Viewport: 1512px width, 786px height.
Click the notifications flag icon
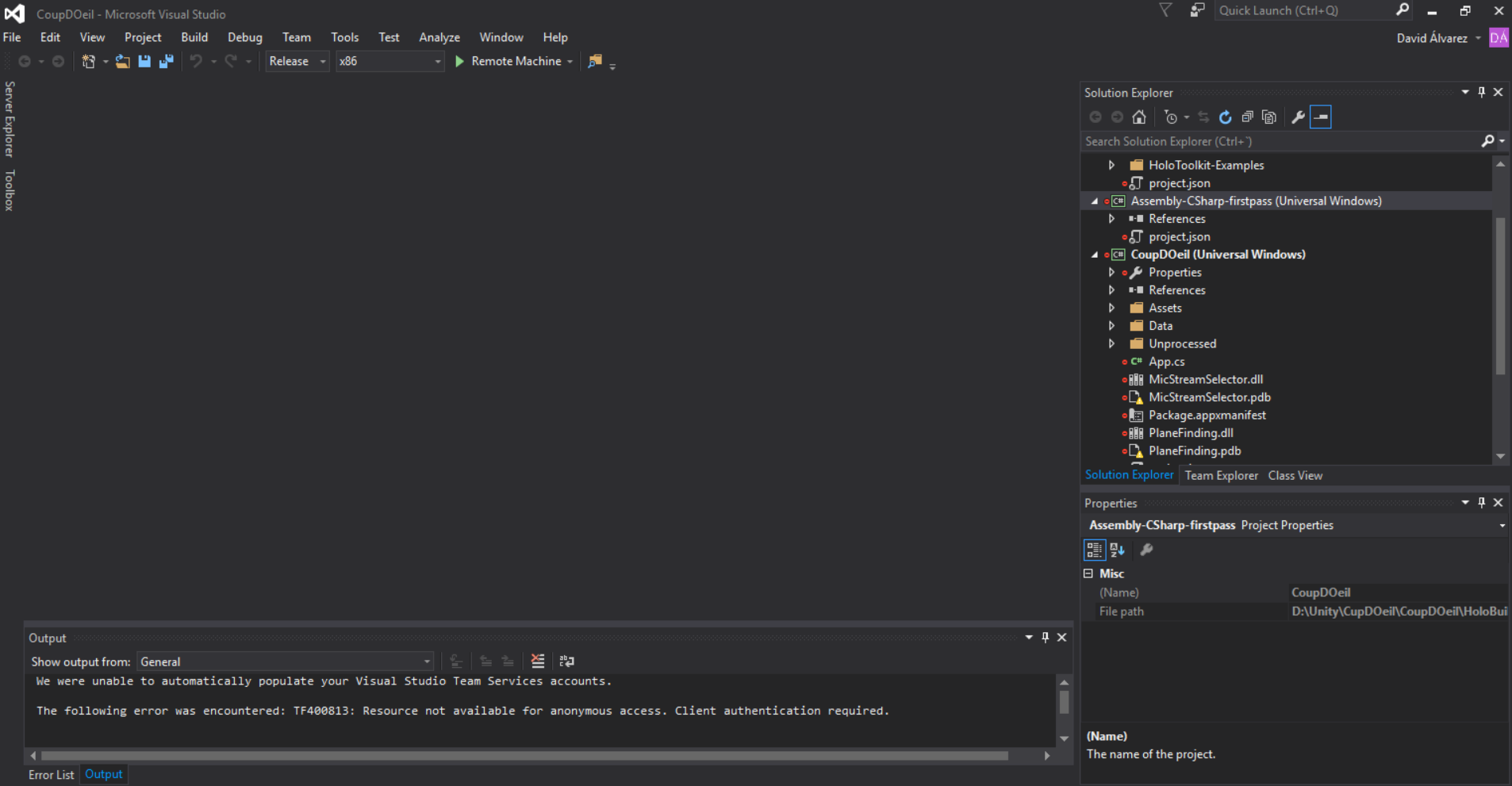(1165, 10)
